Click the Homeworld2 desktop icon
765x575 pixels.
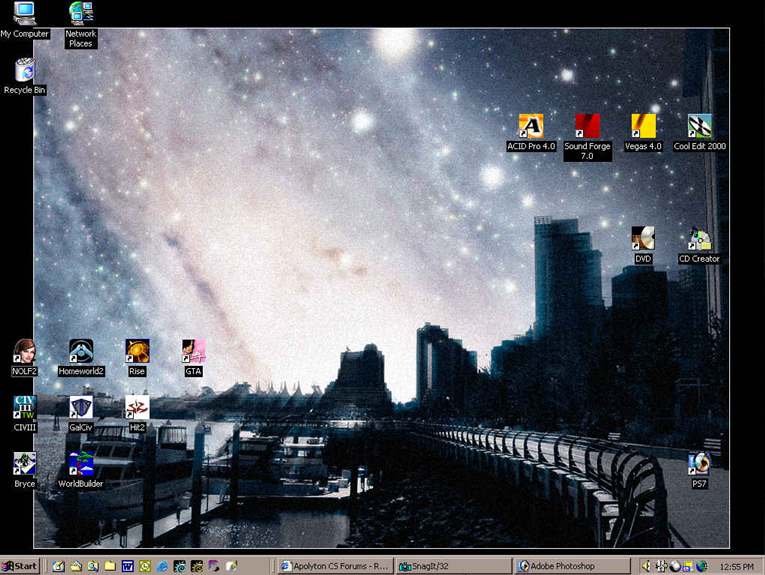pos(81,352)
